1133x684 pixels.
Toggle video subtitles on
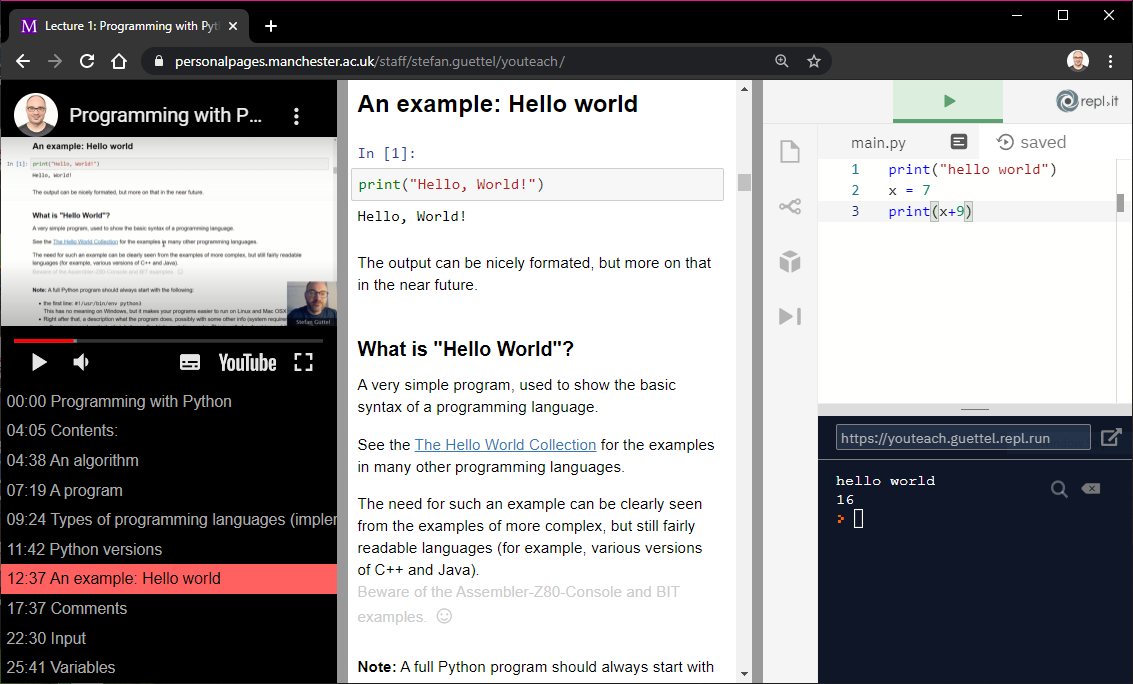(190, 362)
